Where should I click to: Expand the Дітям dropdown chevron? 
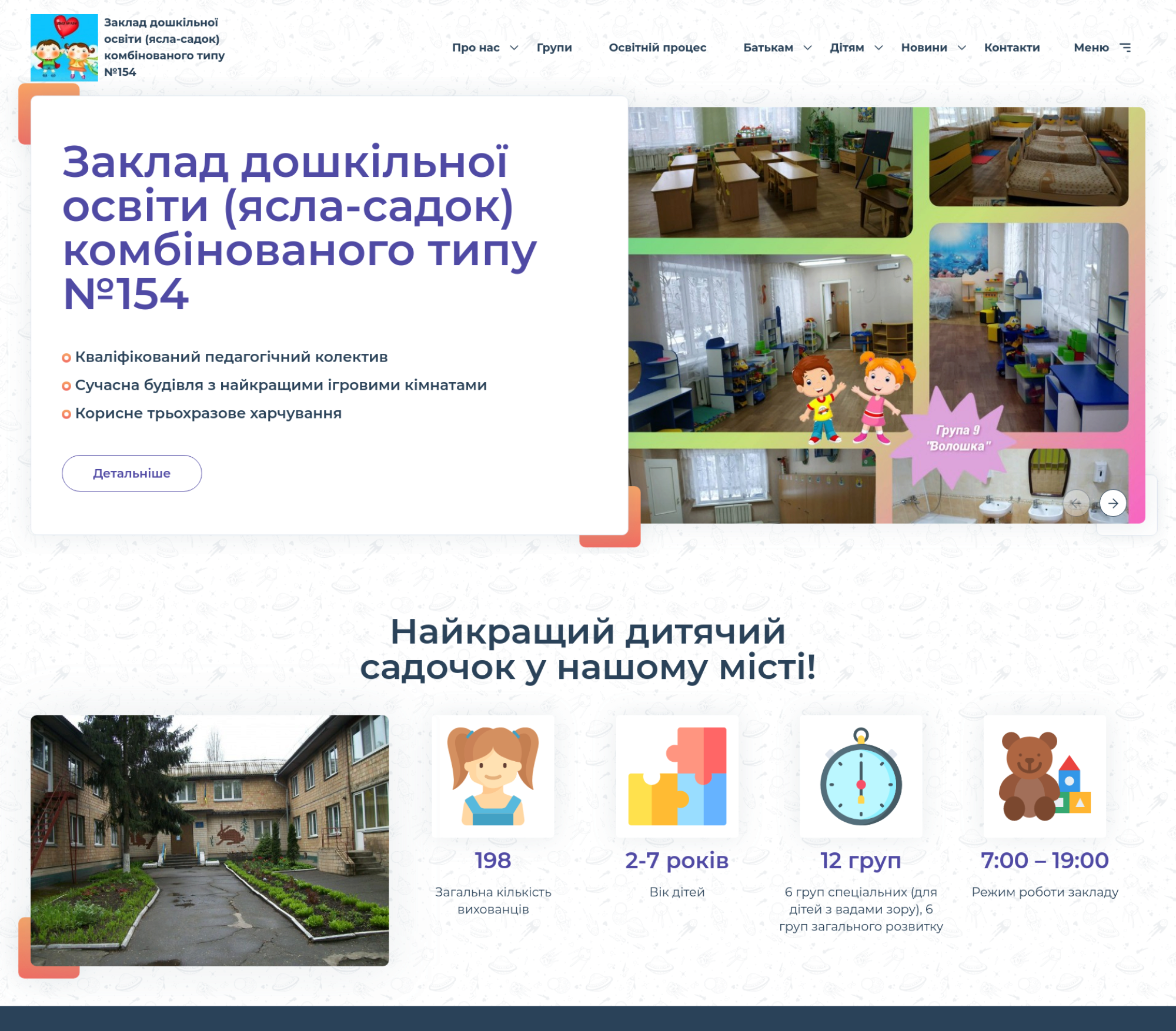tap(878, 48)
